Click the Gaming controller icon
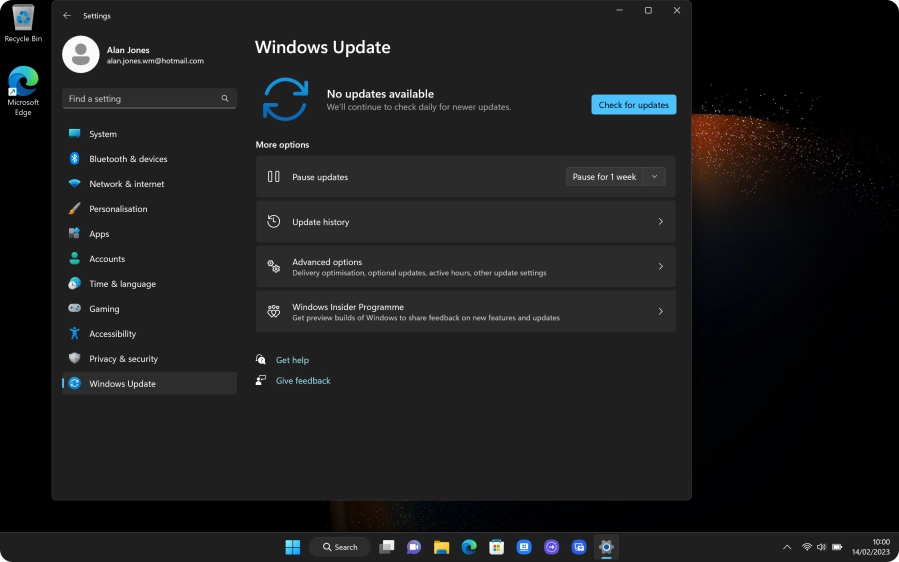Viewport: 899px width, 562px height. coord(74,309)
